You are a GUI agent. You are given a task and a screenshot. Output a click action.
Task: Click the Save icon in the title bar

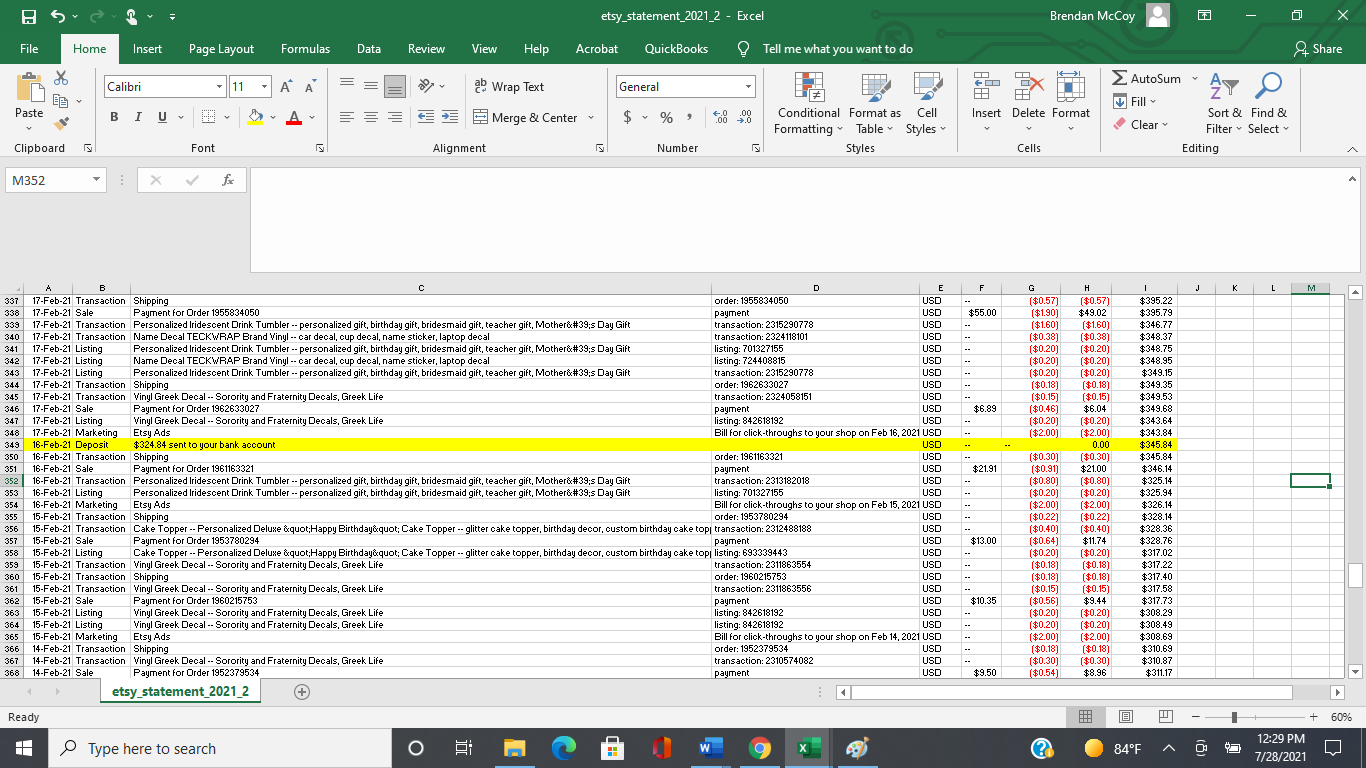[29, 16]
